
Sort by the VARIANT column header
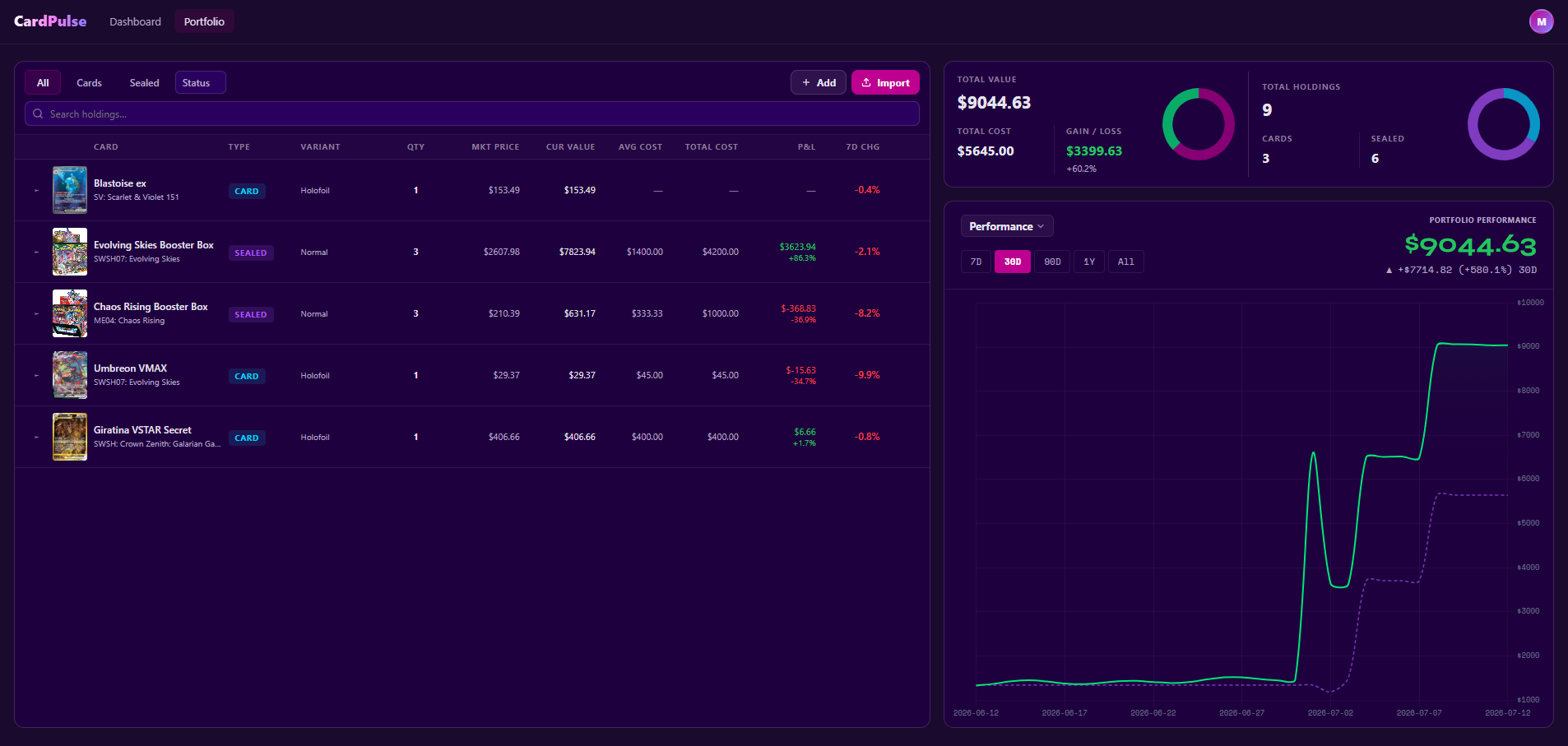320,146
